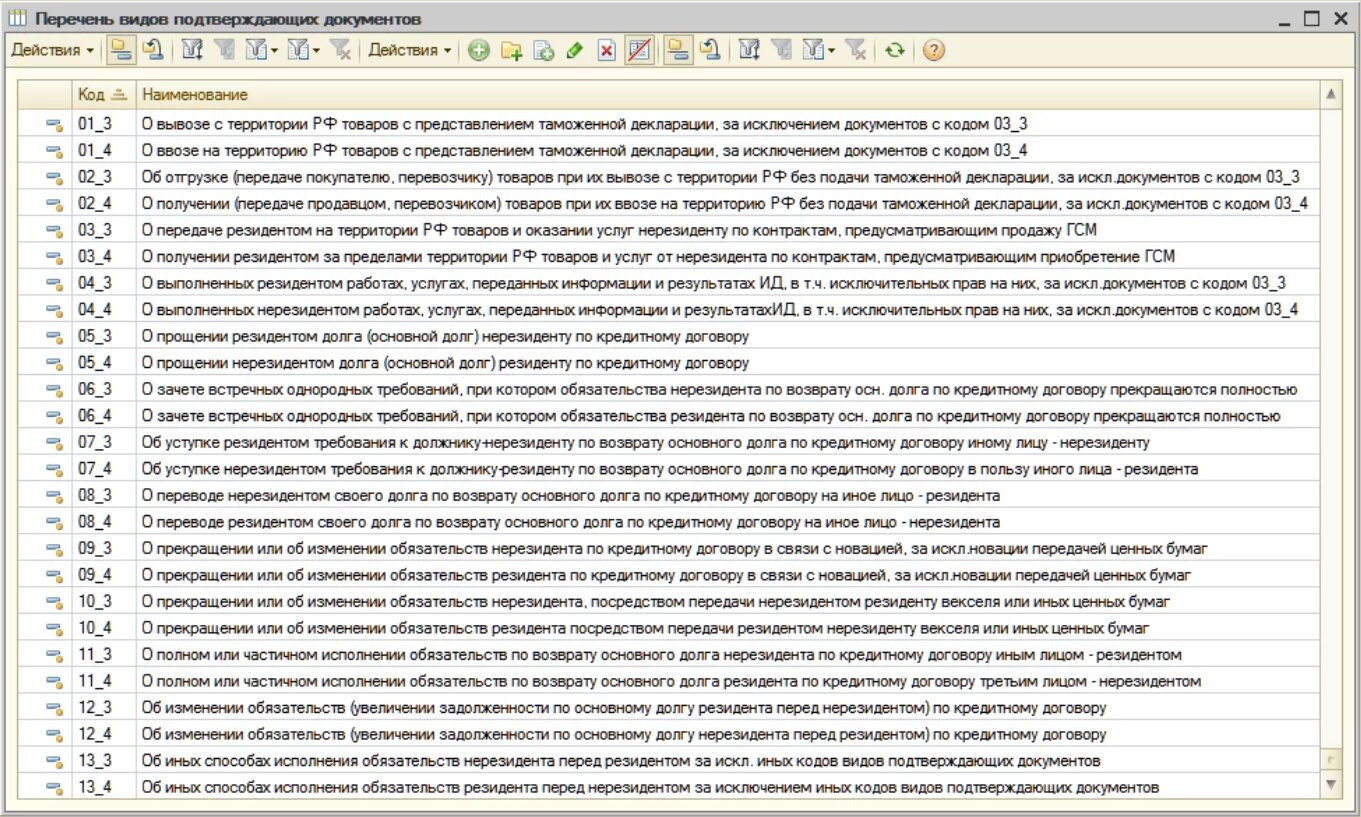Click the window title bar grid icon
The image size is (1361, 817).
[x=18, y=18]
